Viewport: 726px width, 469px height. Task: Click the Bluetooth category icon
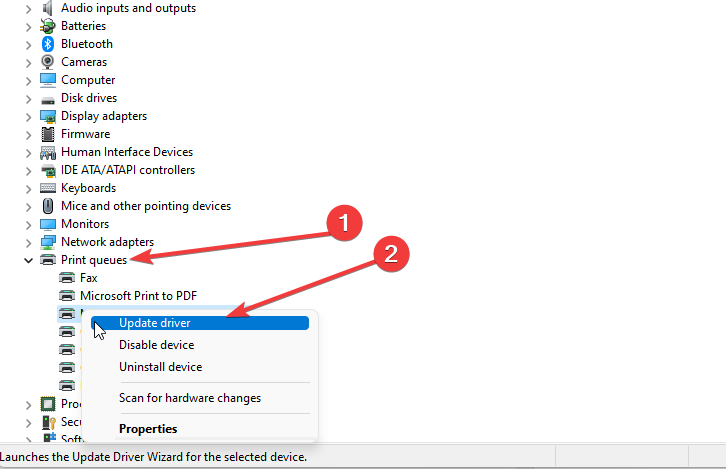[x=48, y=44]
